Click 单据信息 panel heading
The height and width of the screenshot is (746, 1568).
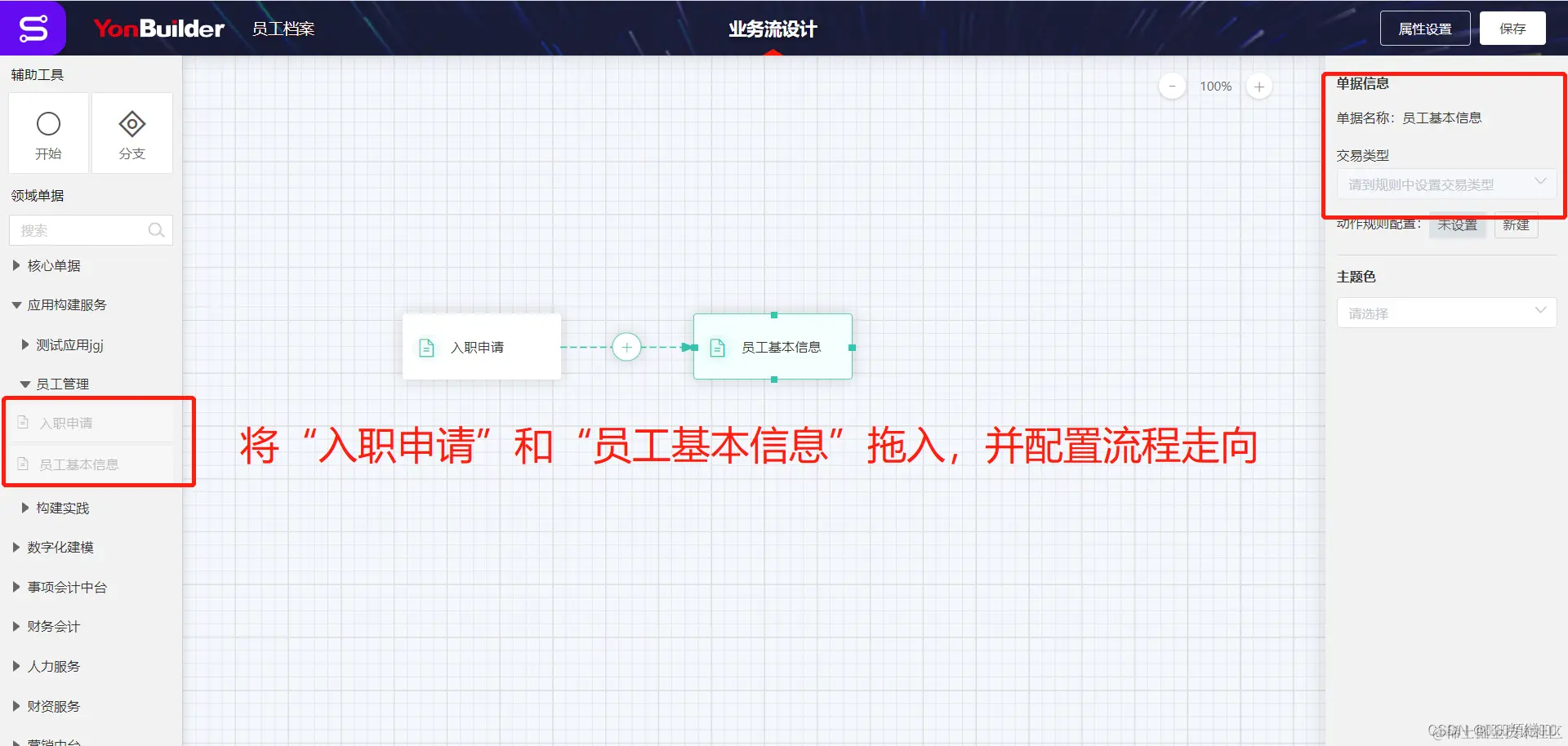click(x=1362, y=83)
